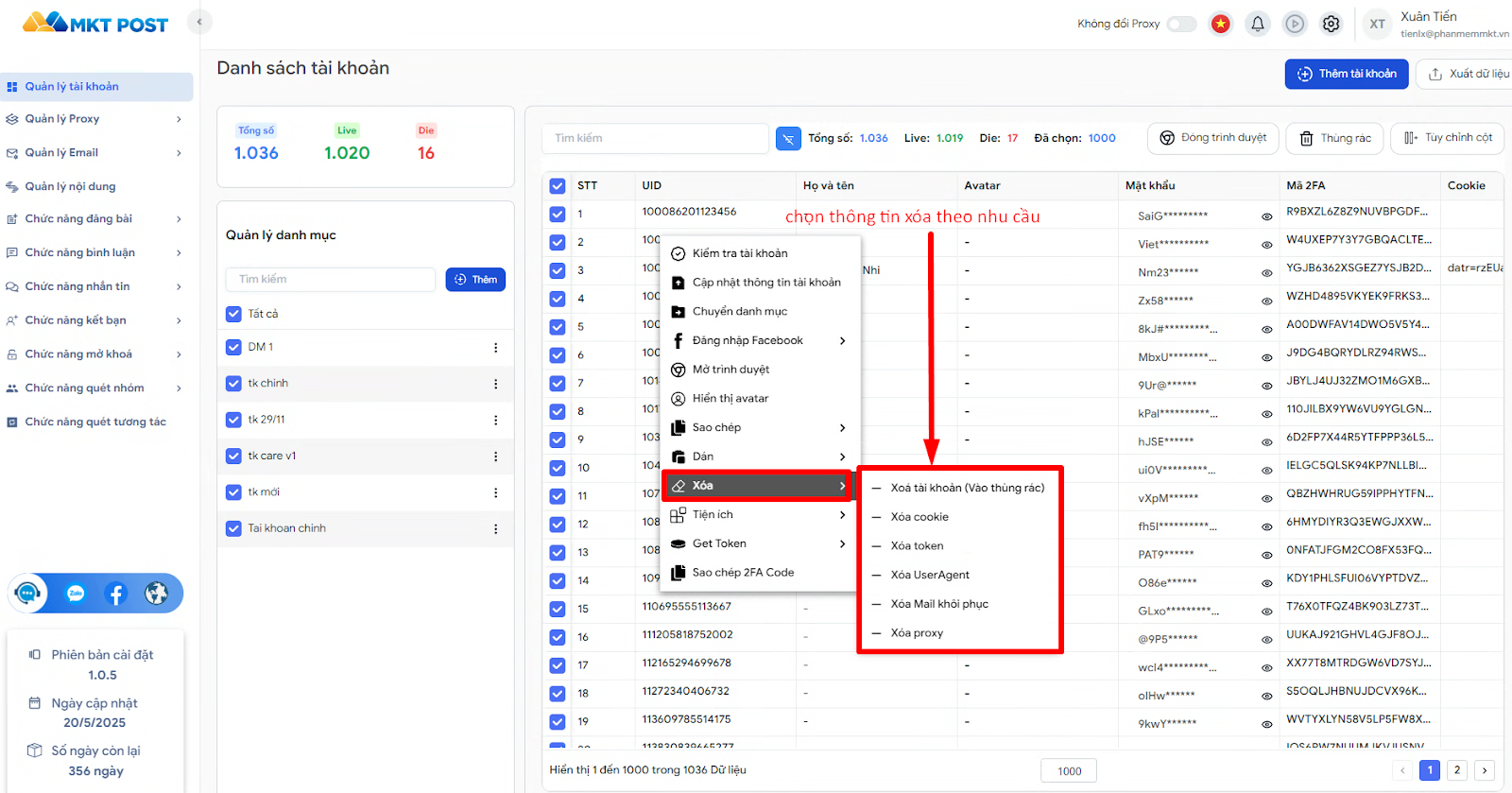The height and width of the screenshot is (793, 1512).
Task: Open the support chat icon in sidebar
Action: tap(27, 594)
